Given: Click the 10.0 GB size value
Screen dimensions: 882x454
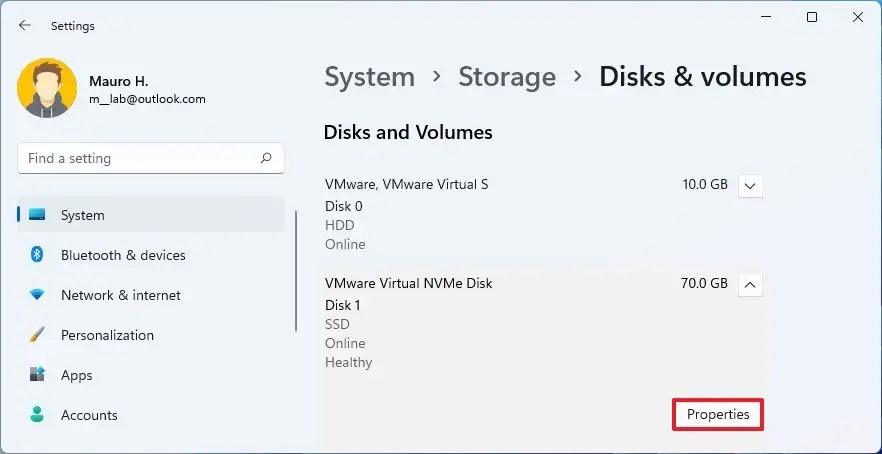Looking at the screenshot, I should click(705, 185).
